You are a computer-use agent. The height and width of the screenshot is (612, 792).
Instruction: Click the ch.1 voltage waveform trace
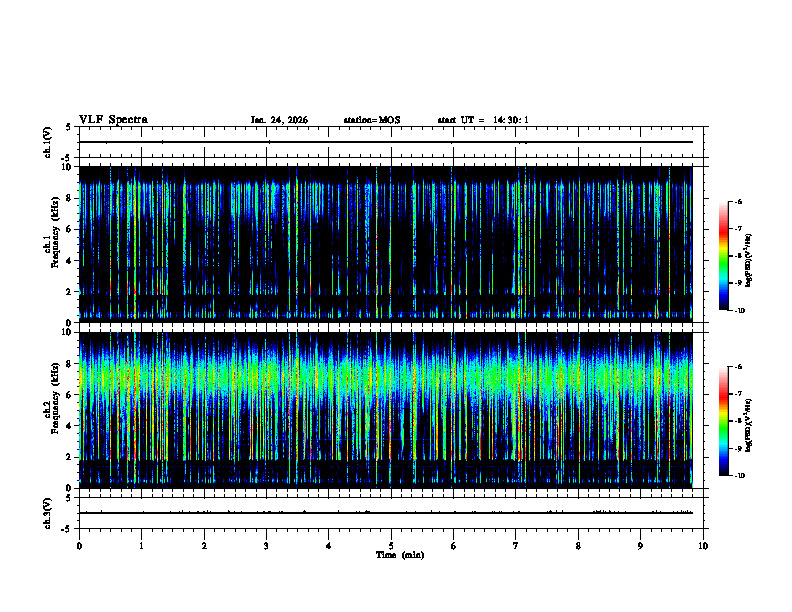click(x=386, y=142)
